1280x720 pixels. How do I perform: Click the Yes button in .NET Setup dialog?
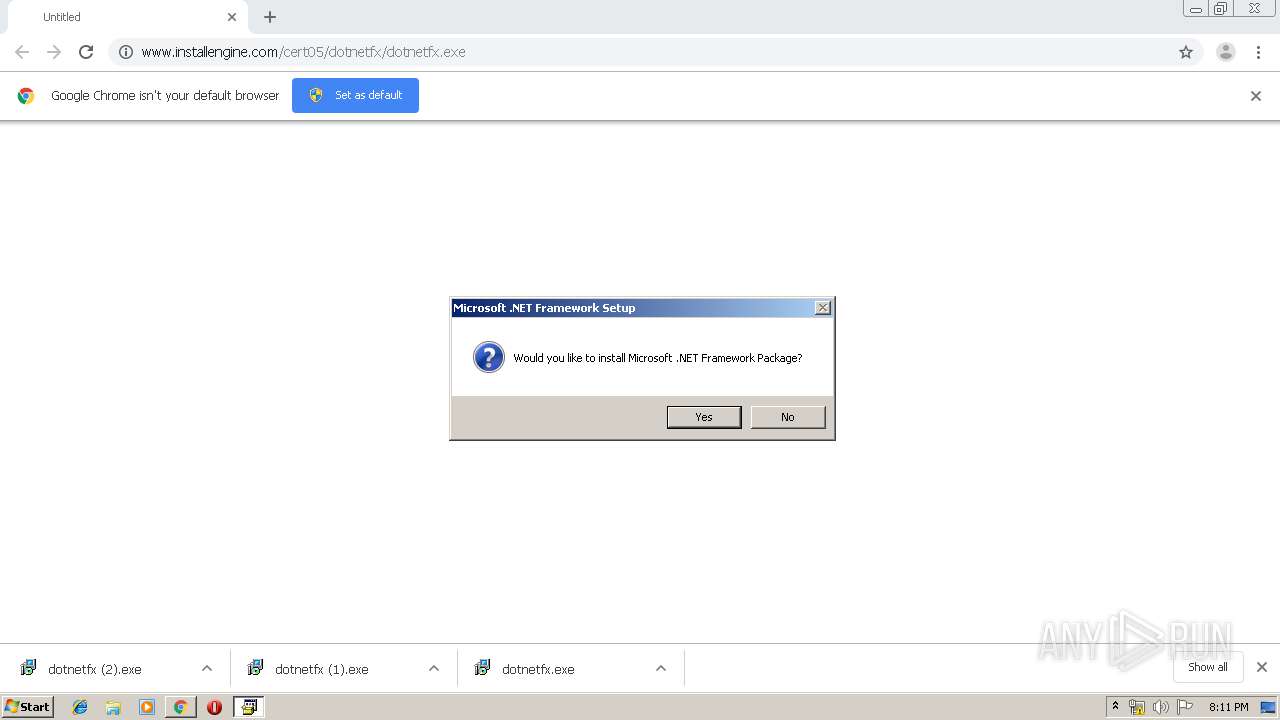[704, 417]
